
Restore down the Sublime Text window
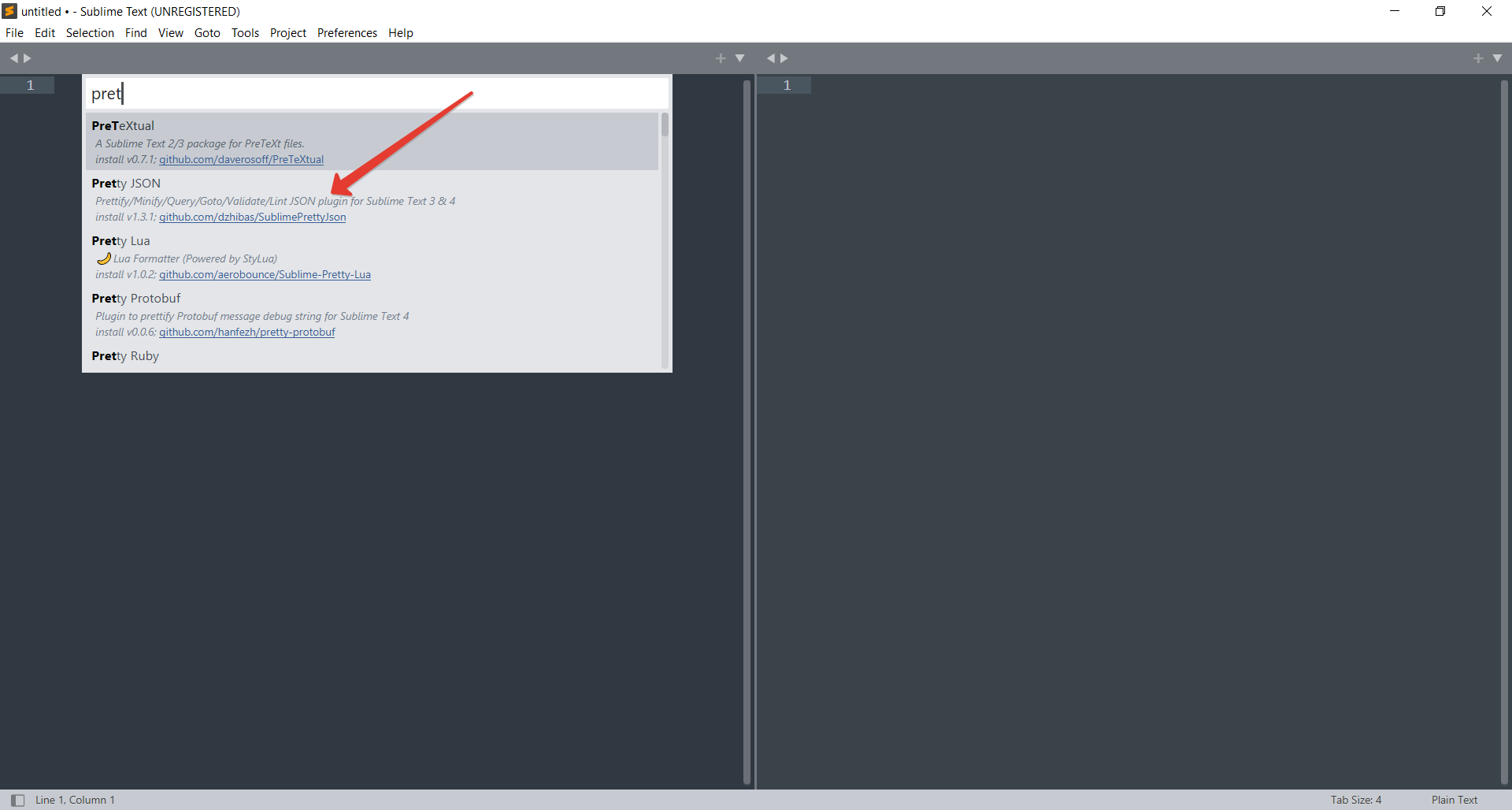pyautogui.click(x=1440, y=11)
